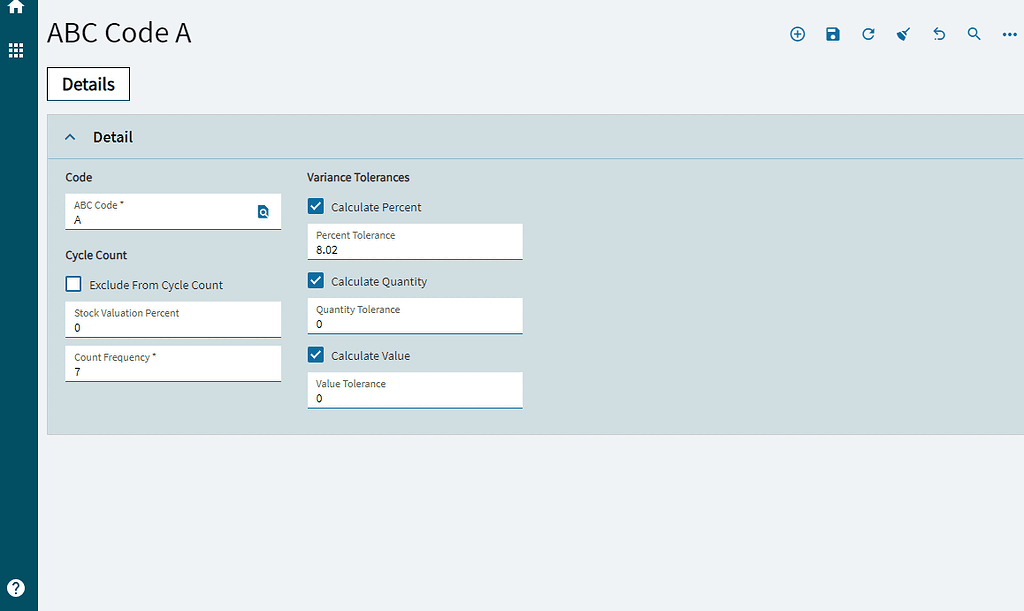Switch to the Details tab
Viewport: 1024px width, 611px height.
click(88, 84)
